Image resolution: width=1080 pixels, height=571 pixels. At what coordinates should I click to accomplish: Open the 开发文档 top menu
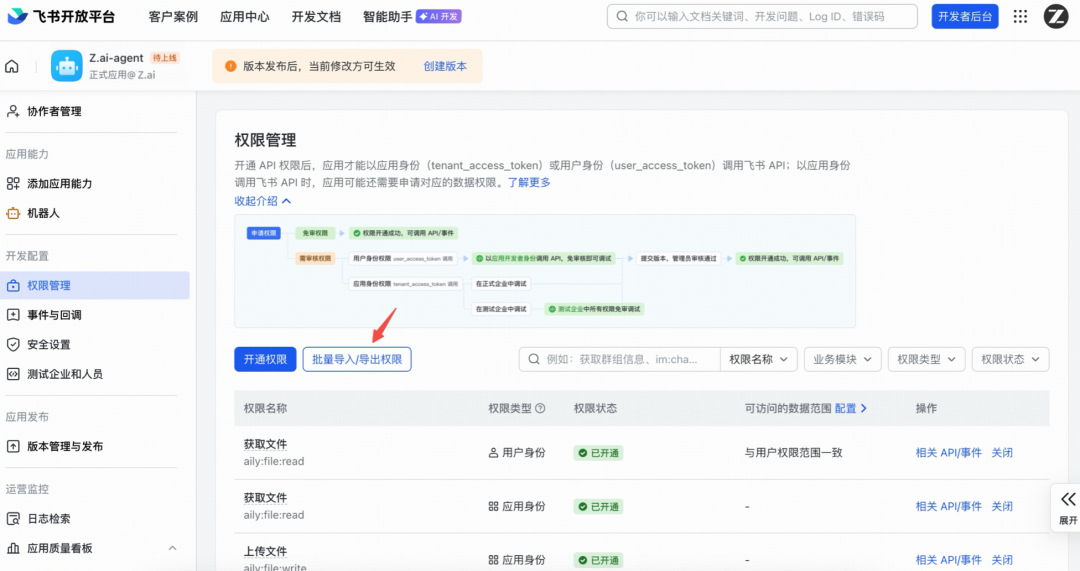(x=316, y=17)
